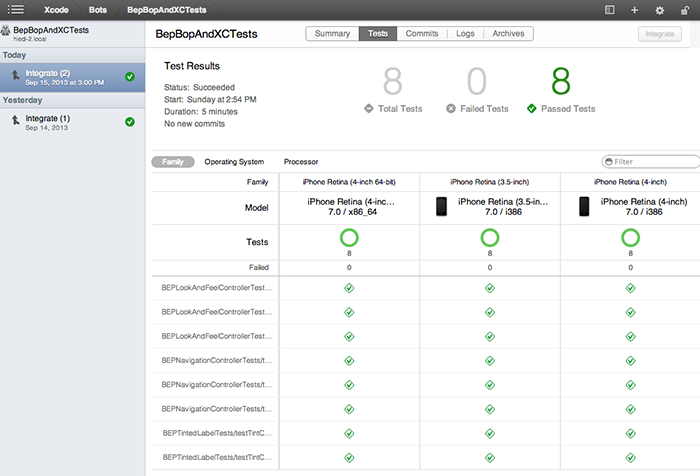Click the Yesterday section header
Screen dimensions: 700x476
[72, 100]
